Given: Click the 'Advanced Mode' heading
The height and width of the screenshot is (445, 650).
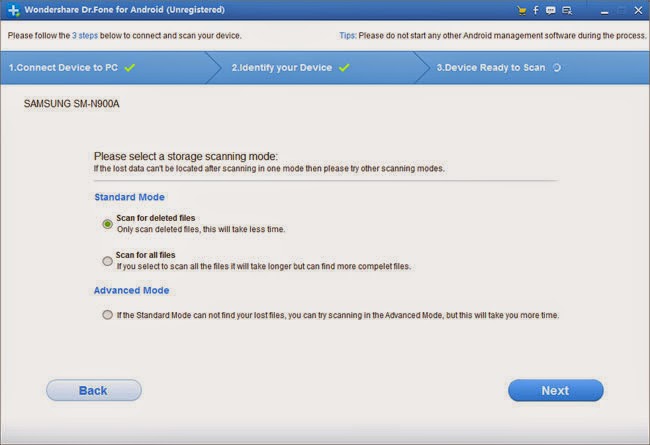Looking at the screenshot, I should tap(131, 290).
